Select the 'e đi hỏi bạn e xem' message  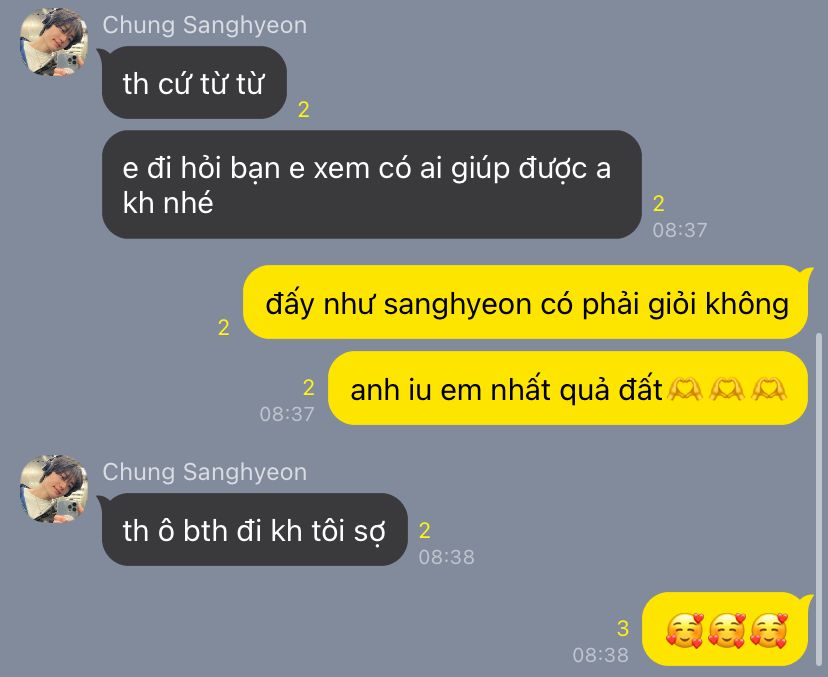[371, 184]
